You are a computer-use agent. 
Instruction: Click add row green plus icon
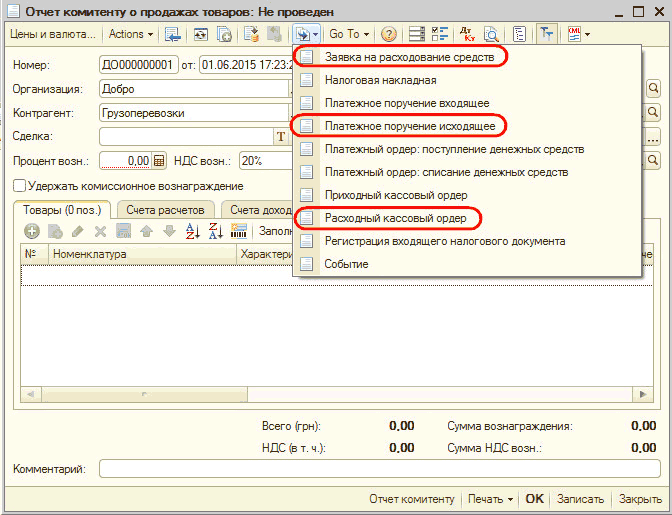click(x=31, y=231)
